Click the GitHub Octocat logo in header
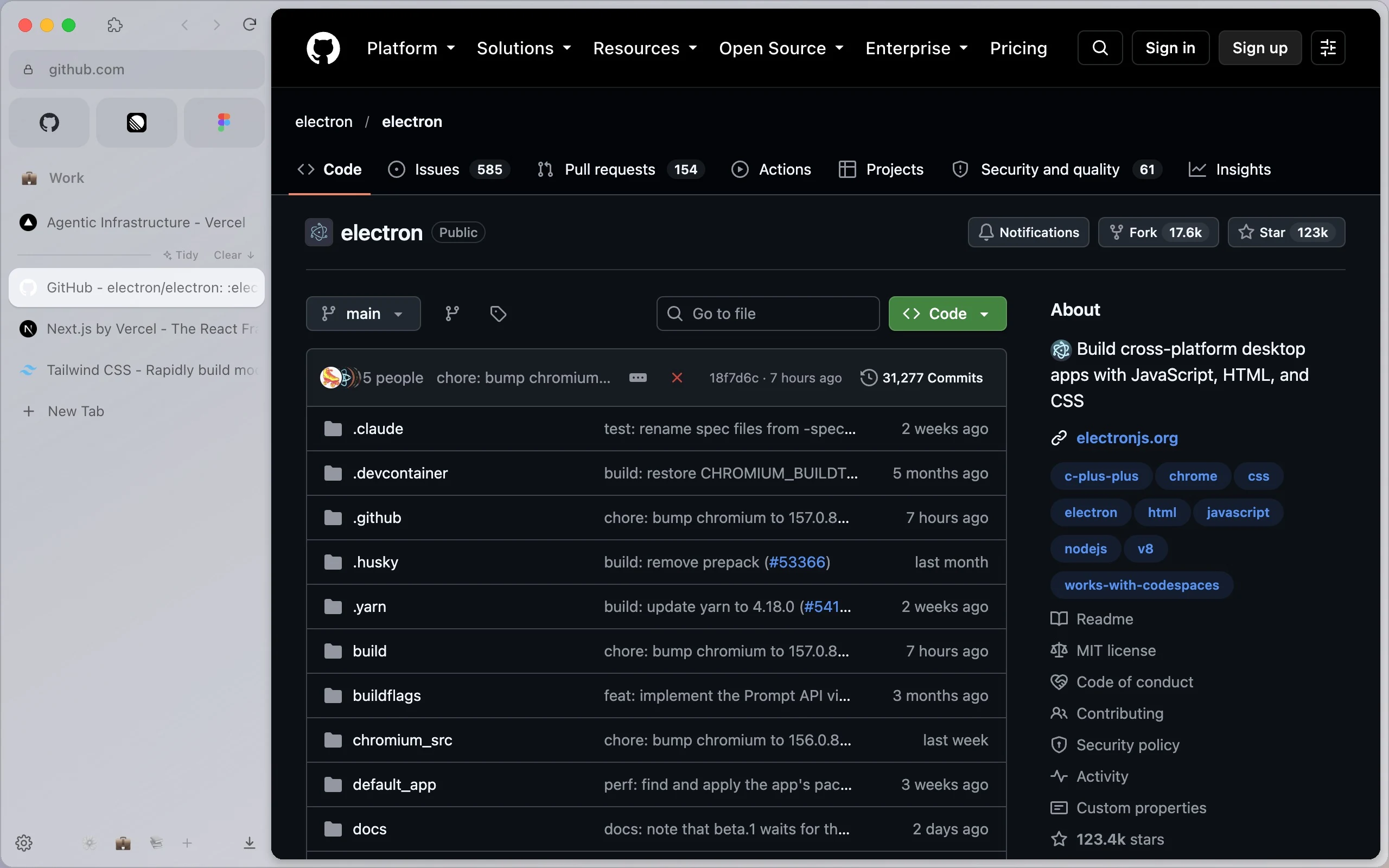1389x868 pixels. point(323,48)
